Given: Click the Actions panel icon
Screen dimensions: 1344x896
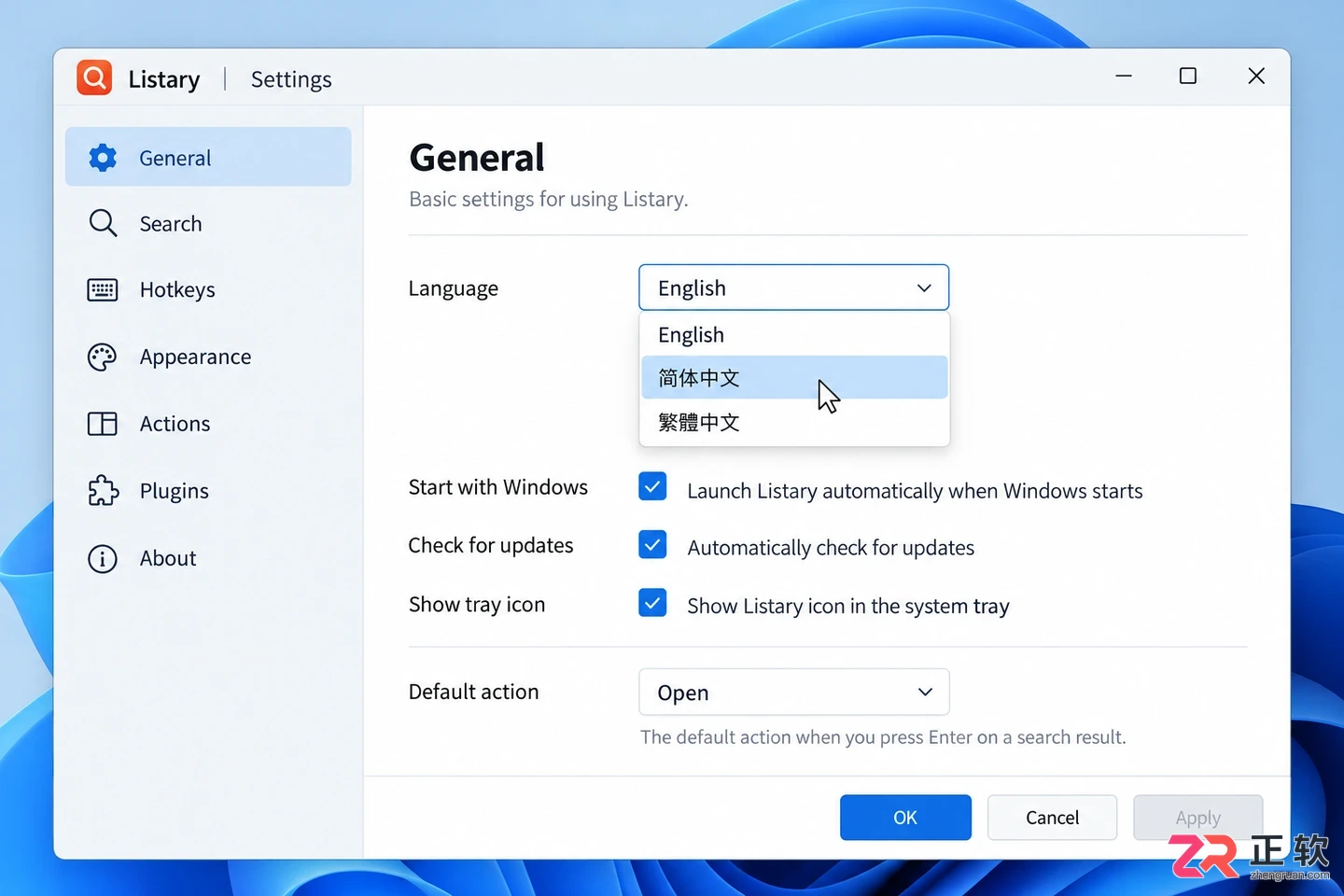Looking at the screenshot, I should tap(103, 424).
